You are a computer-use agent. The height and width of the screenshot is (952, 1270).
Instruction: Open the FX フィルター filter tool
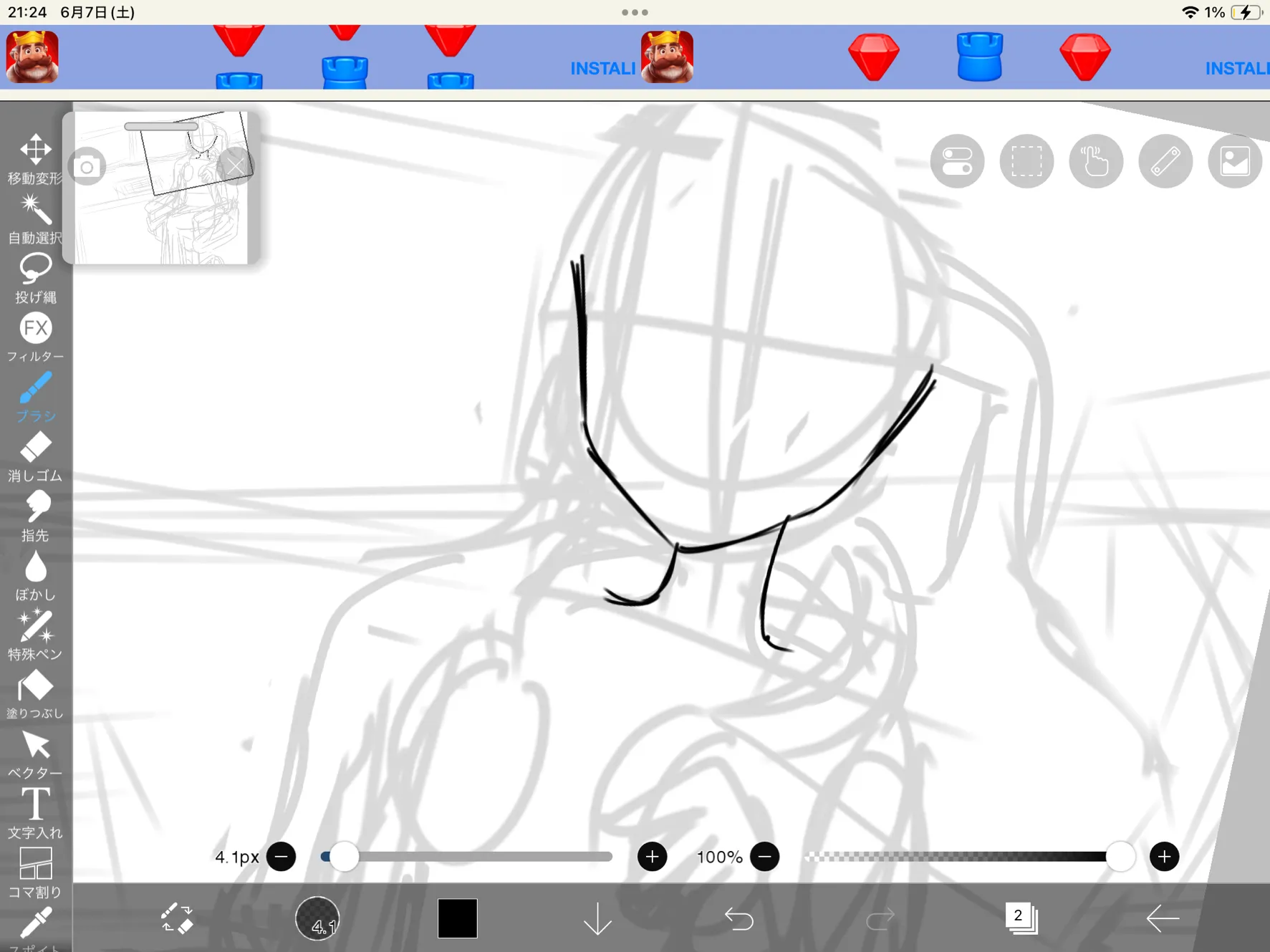[35, 337]
